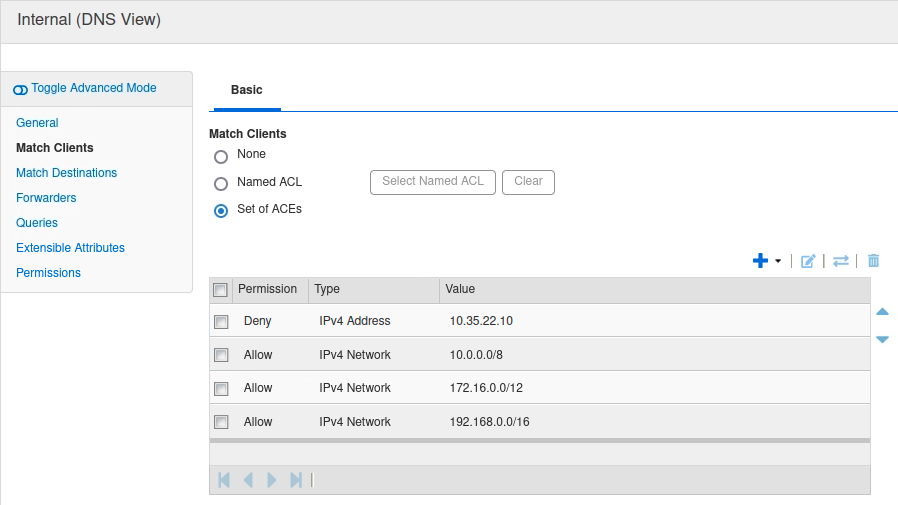Jump to last page of table

[296, 480]
